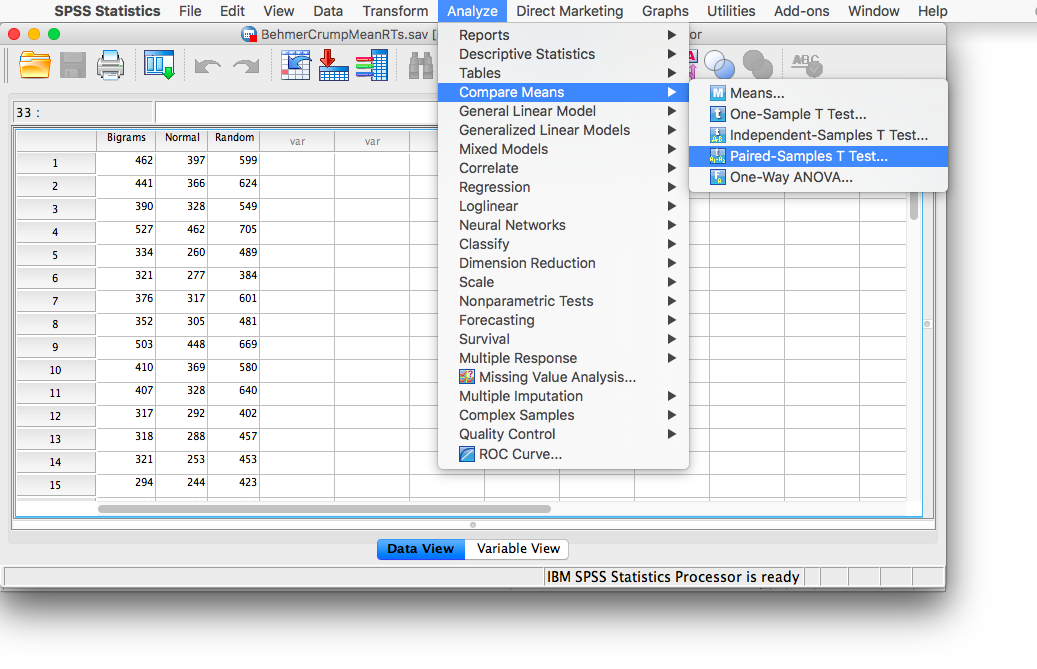
Task: Expand the Neural Networks submenu
Action: tap(563, 225)
